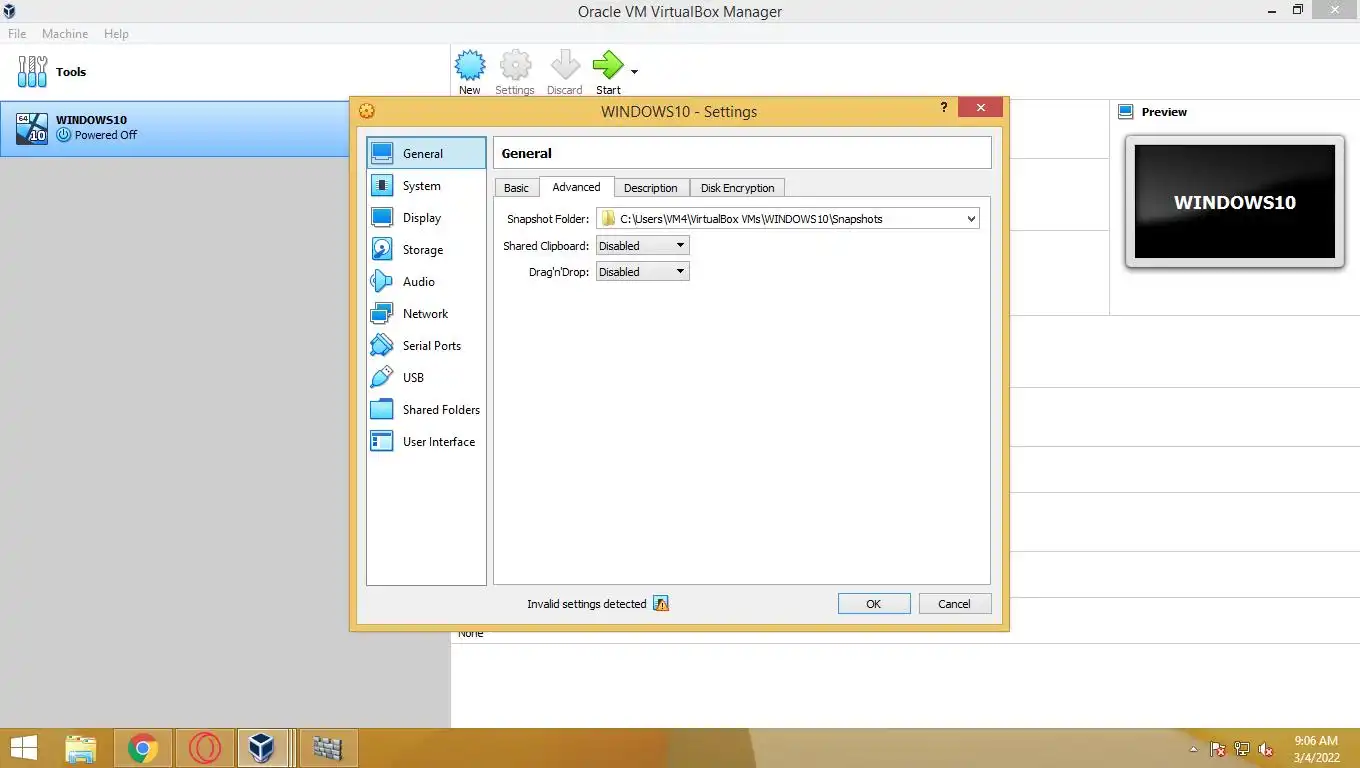The height and width of the screenshot is (768, 1360).
Task: Click the Tools icon in left pane
Action: 32,71
